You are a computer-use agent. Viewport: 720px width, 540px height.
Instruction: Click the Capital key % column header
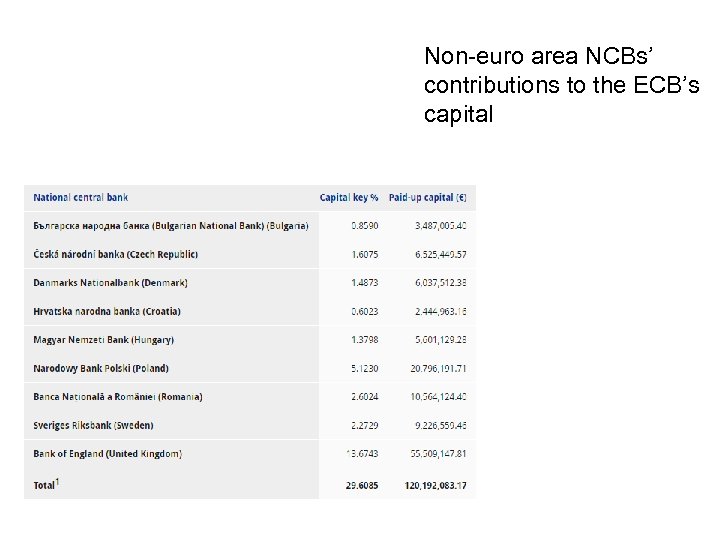[x=349, y=197]
